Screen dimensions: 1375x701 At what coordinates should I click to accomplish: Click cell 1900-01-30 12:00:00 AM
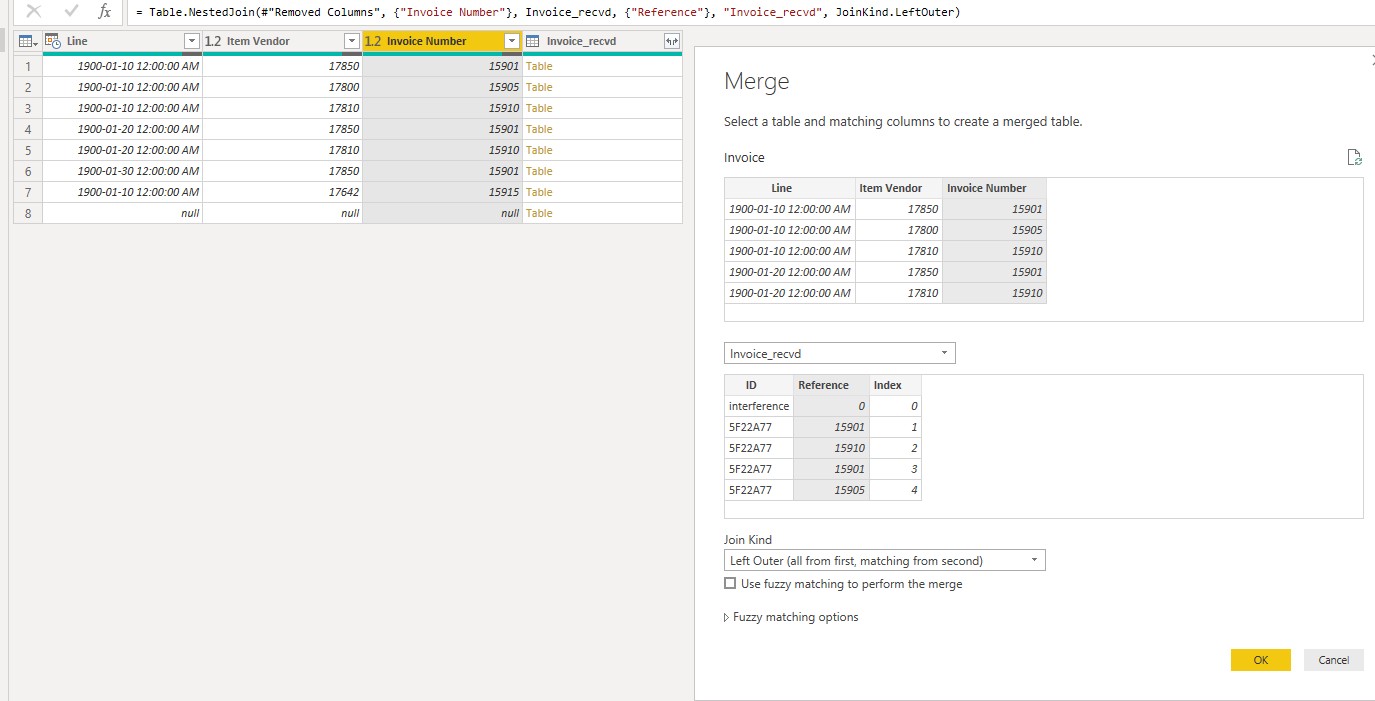pos(122,171)
